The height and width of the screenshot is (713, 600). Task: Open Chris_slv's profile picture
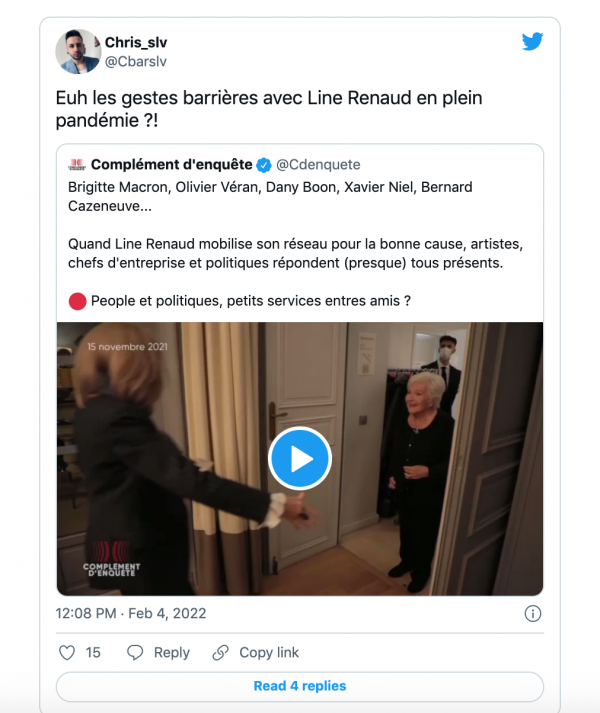[x=78, y=51]
